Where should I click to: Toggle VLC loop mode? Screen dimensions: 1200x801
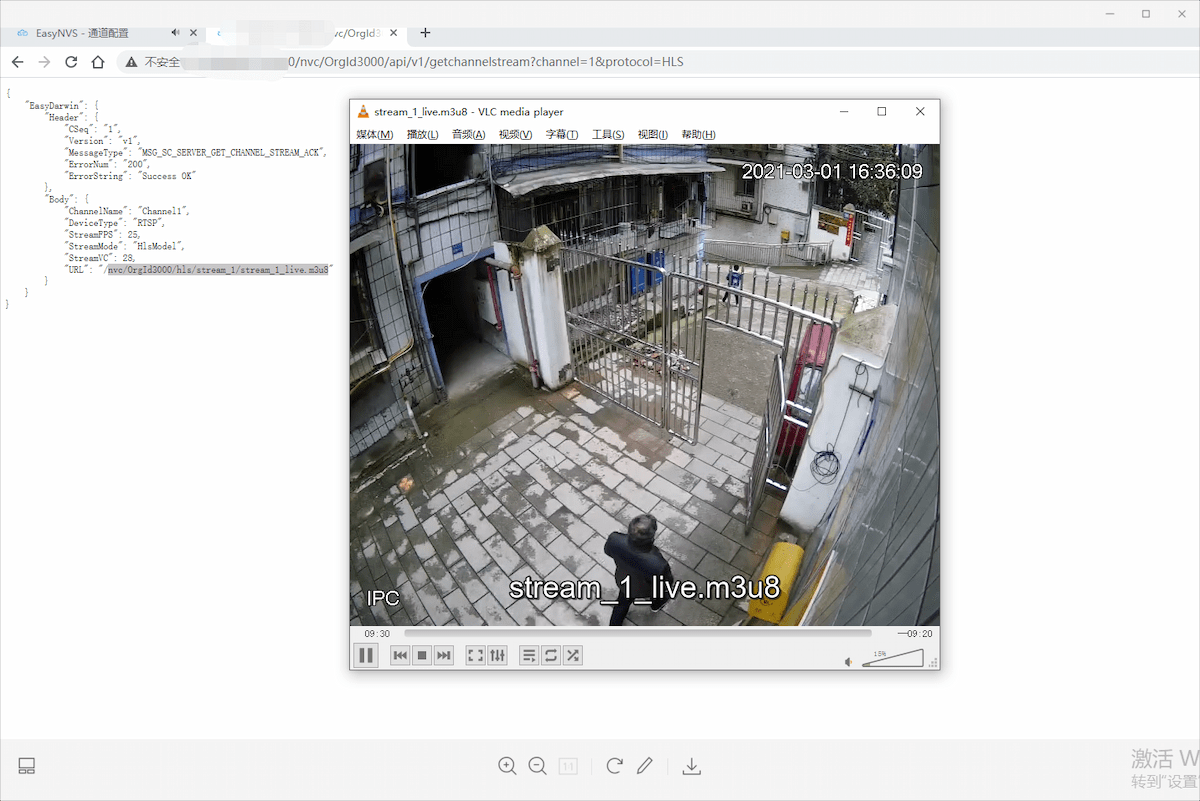coord(551,656)
